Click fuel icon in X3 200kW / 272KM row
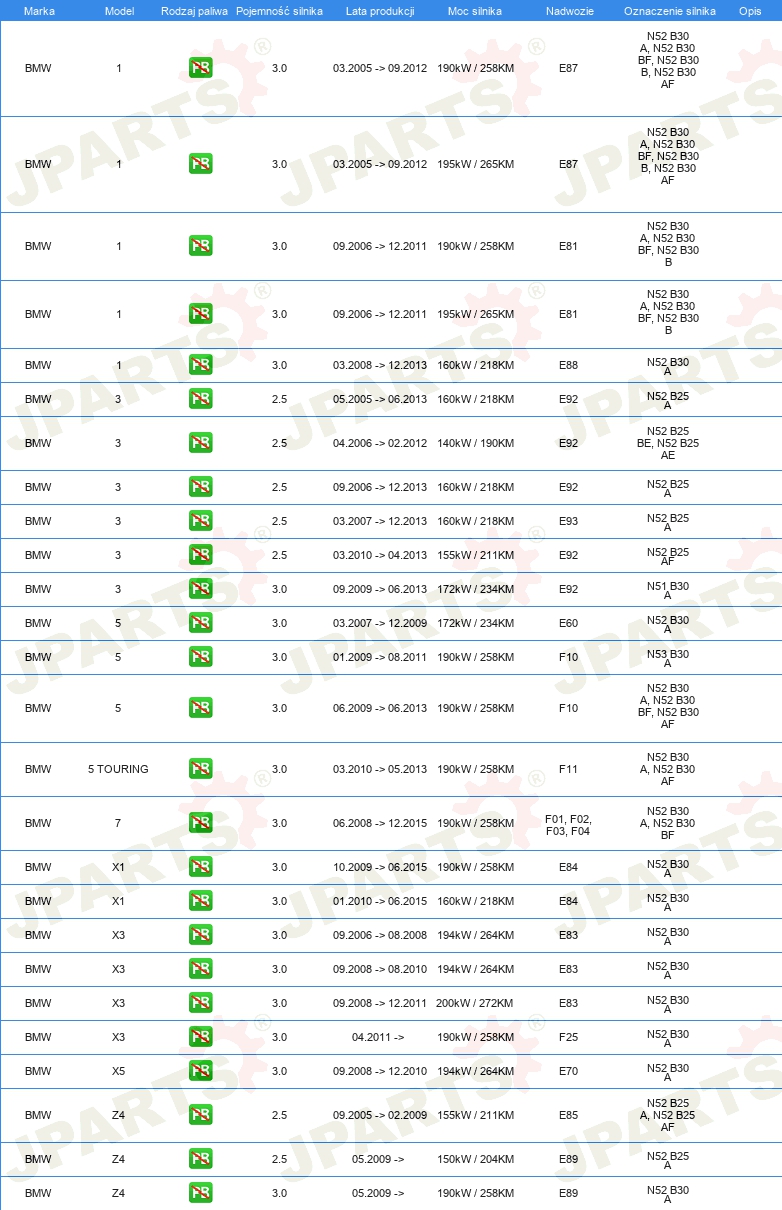The width and height of the screenshot is (782, 1210). (200, 1003)
